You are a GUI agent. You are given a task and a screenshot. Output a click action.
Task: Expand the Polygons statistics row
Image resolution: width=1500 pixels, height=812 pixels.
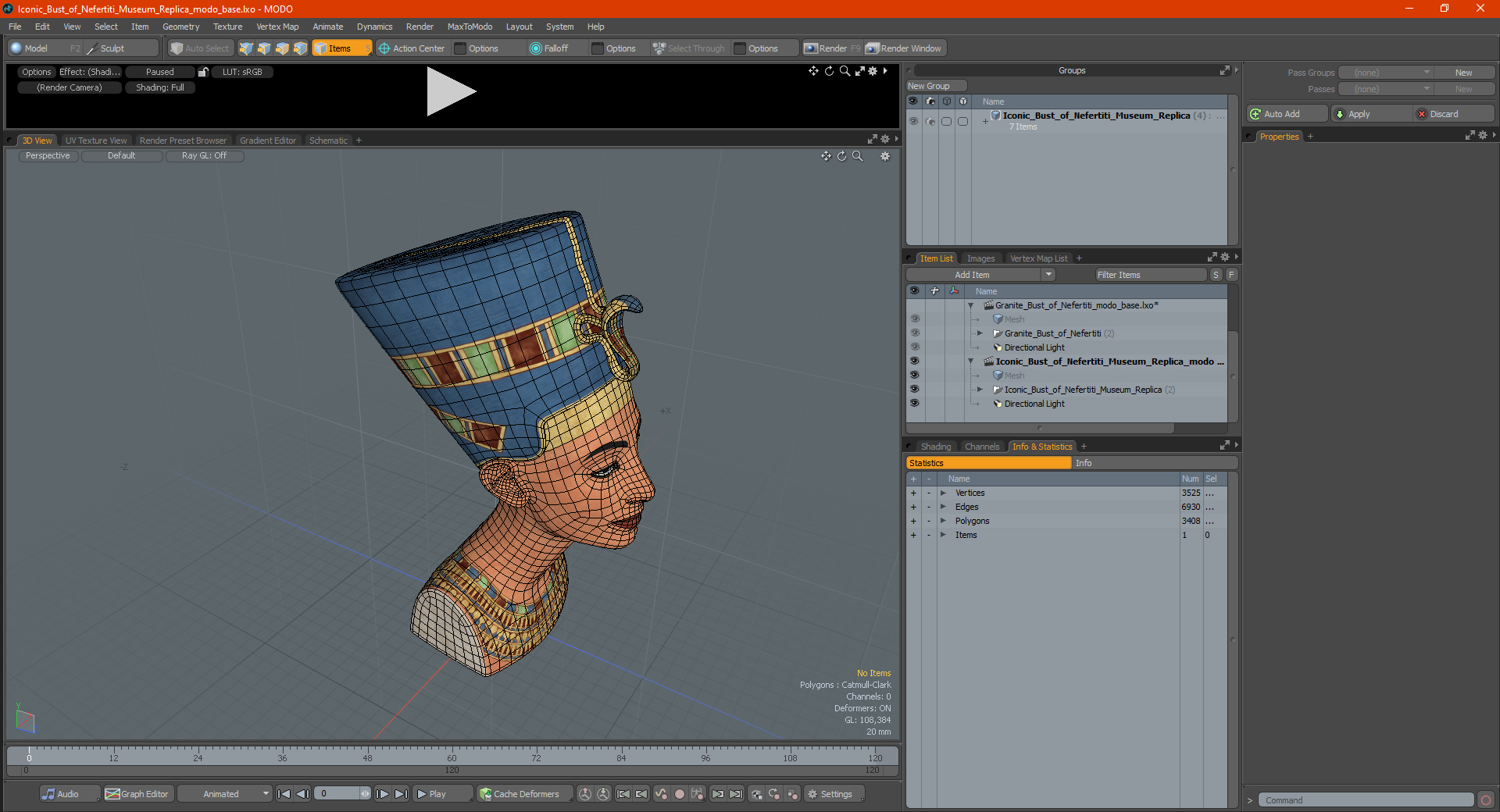(x=944, y=521)
